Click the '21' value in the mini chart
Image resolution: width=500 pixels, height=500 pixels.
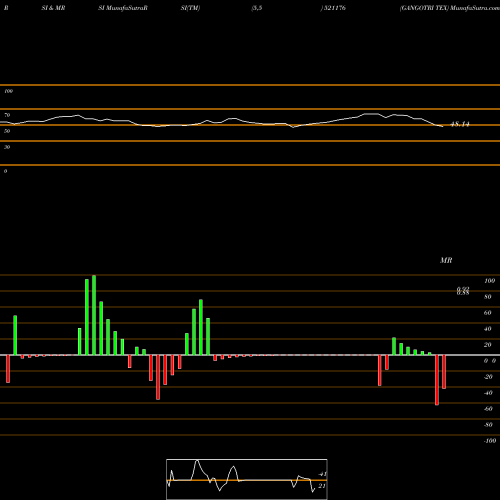click(322, 486)
